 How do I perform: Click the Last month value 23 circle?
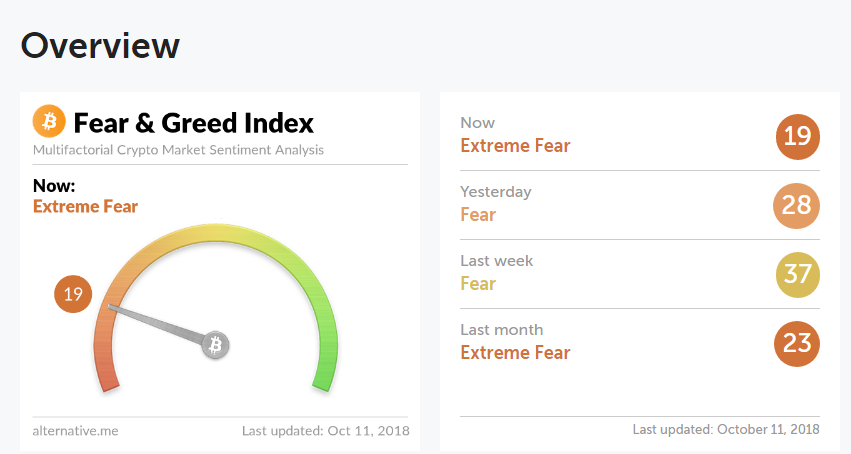(797, 343)
